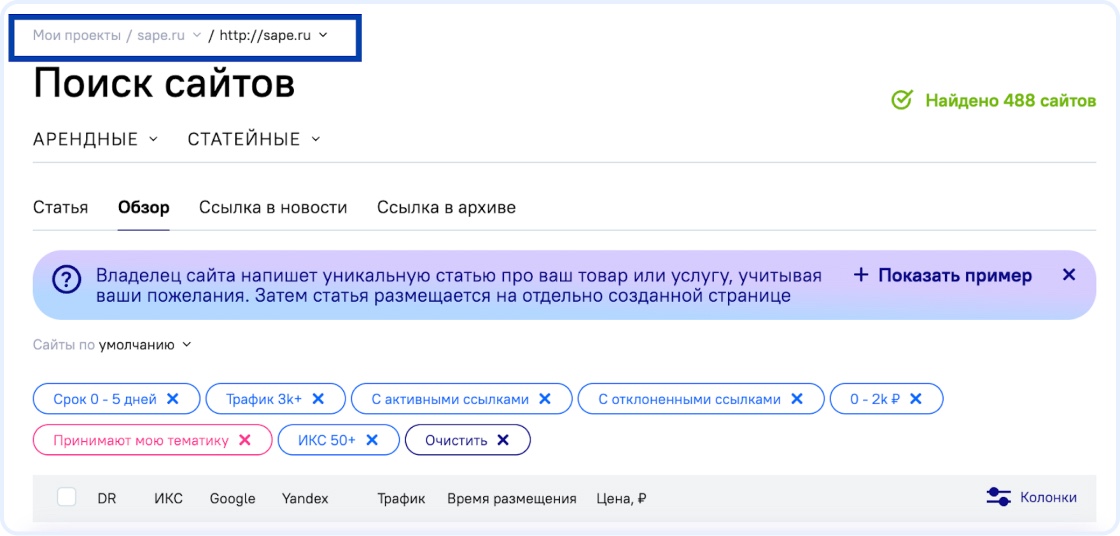Remove the Трафик 3k+ filter chip
The height and width of the screenshot is (536, 1120).
(318, 399)
